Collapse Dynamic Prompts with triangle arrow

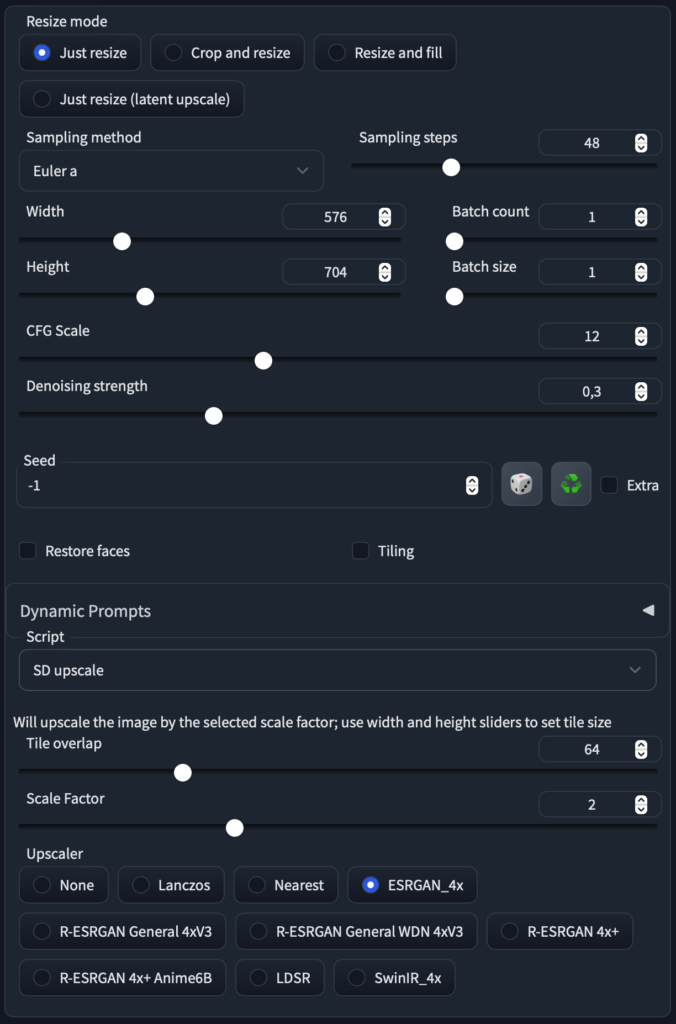648,610
